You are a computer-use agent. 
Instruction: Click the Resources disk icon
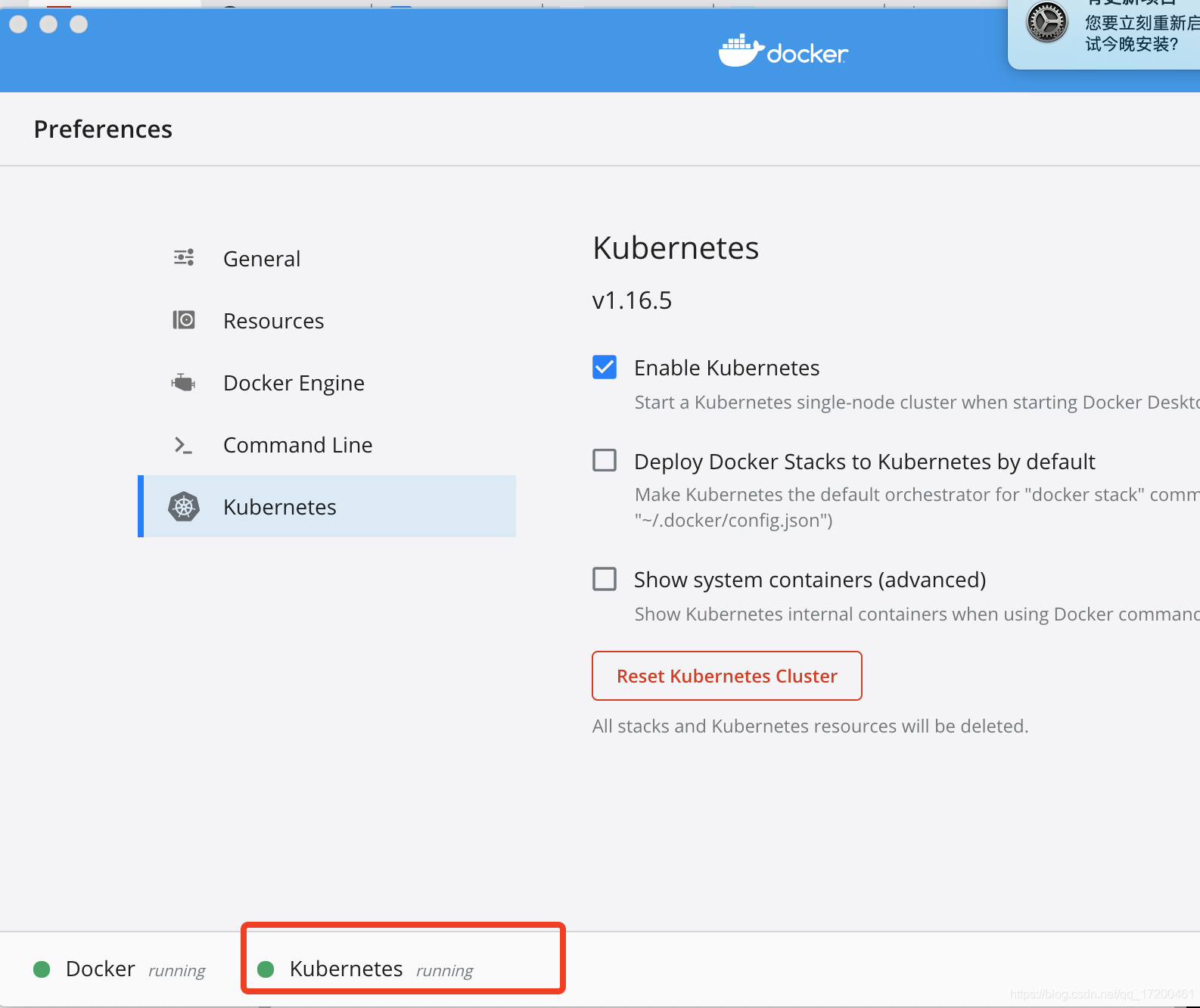click(184, 320)
